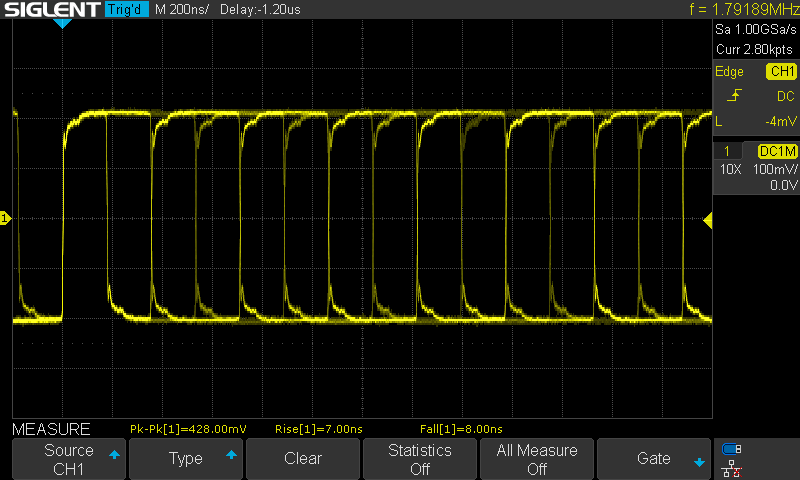Click the channel 1 ground marker on left edge
This screenshot has width=800, height=480.
click(x=6, y=218)
